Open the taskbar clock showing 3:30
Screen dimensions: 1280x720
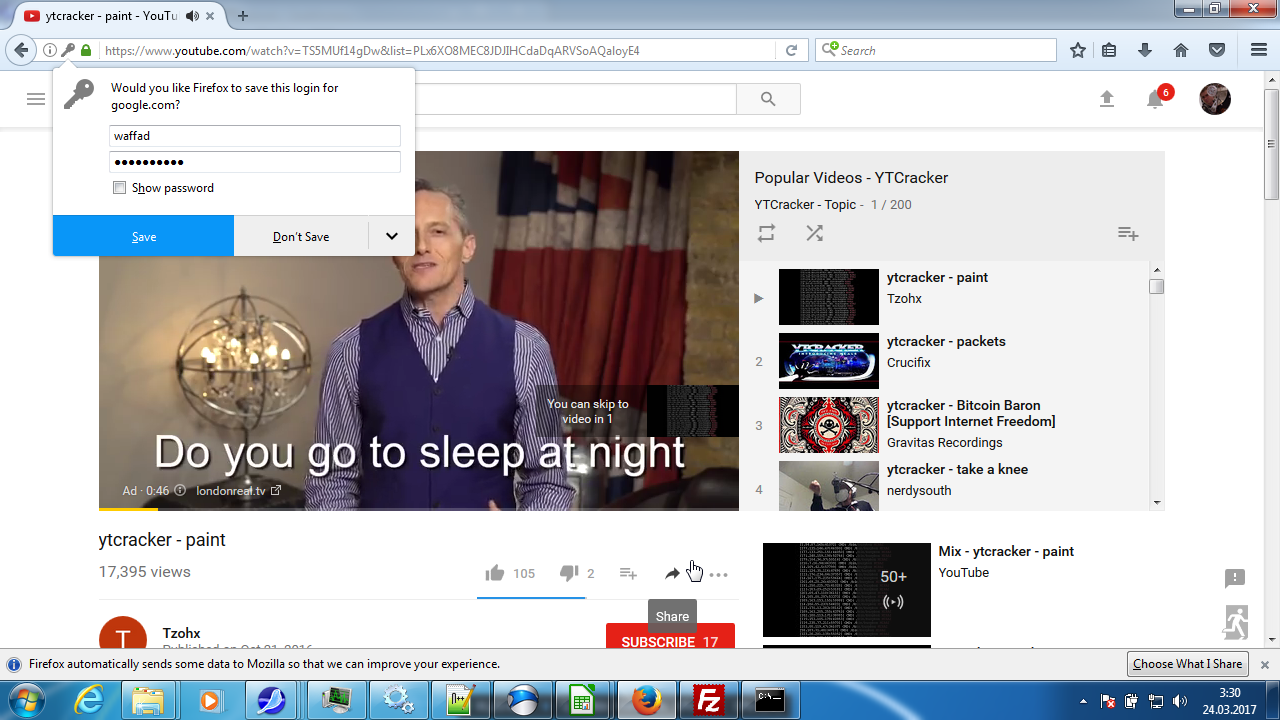[x=1230, y=700]
